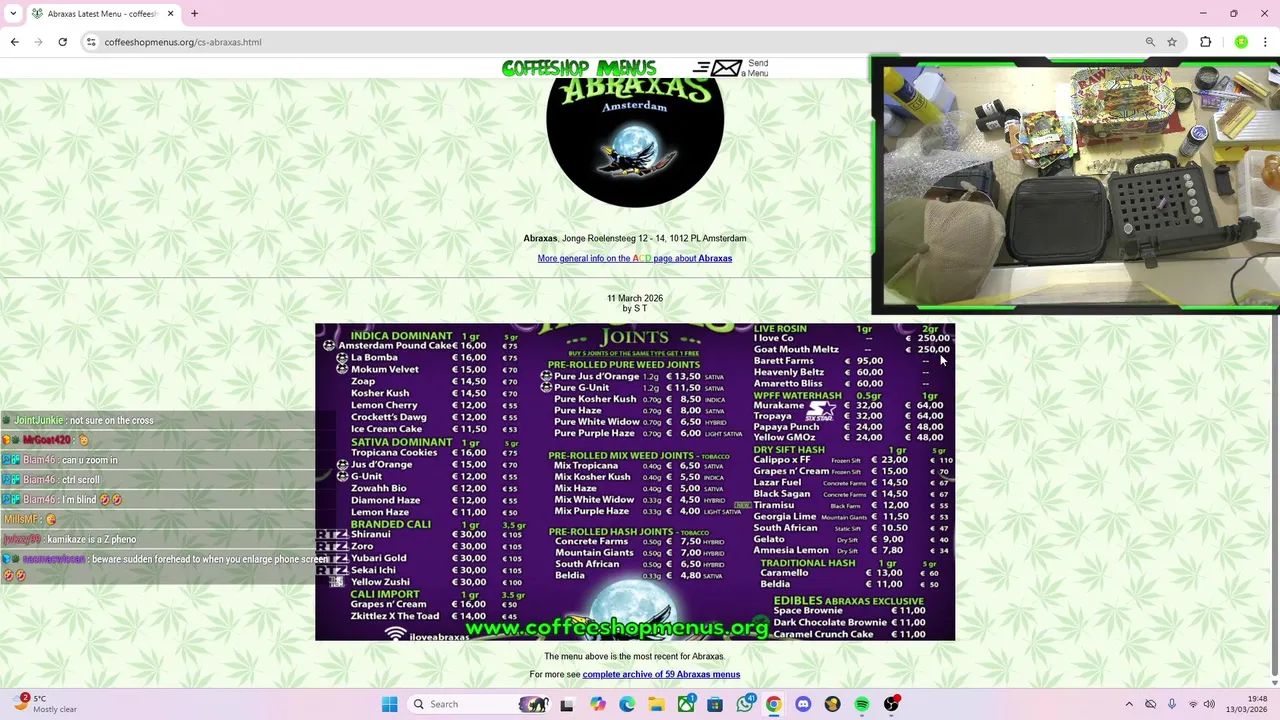
Task: Show hidden system tray icons
Action: [x=1129, y=704]
